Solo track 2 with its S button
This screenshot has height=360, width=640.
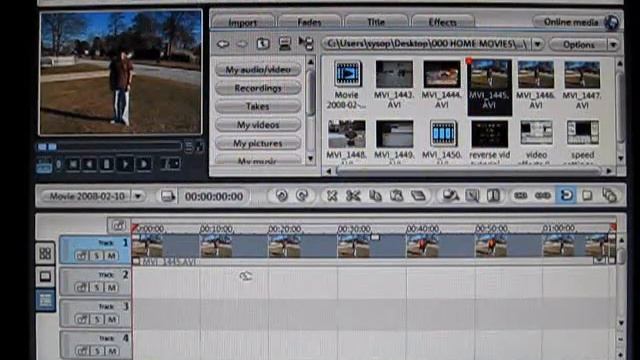click(97, 288)
